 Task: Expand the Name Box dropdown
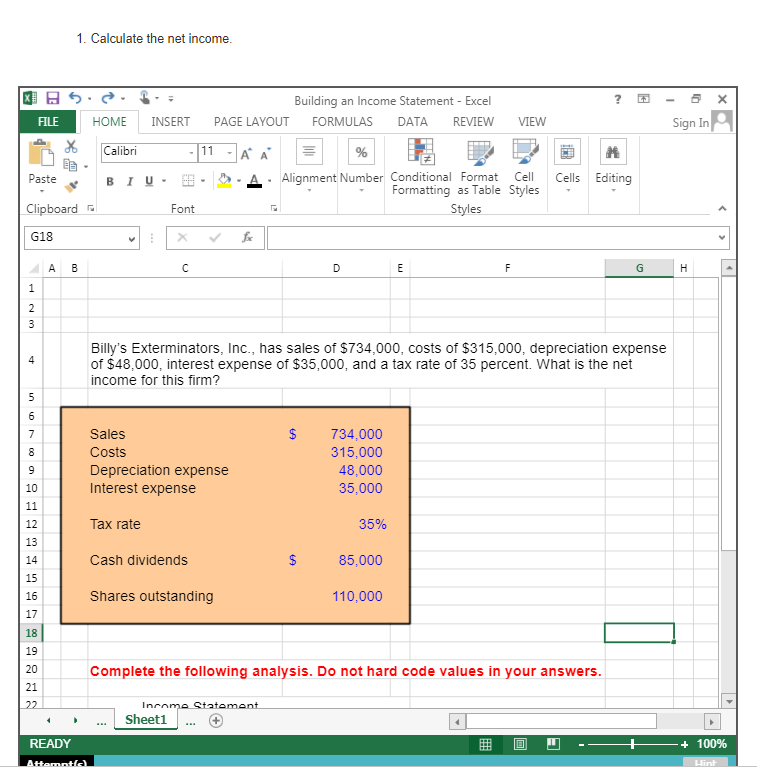click(x=131, y=239)
